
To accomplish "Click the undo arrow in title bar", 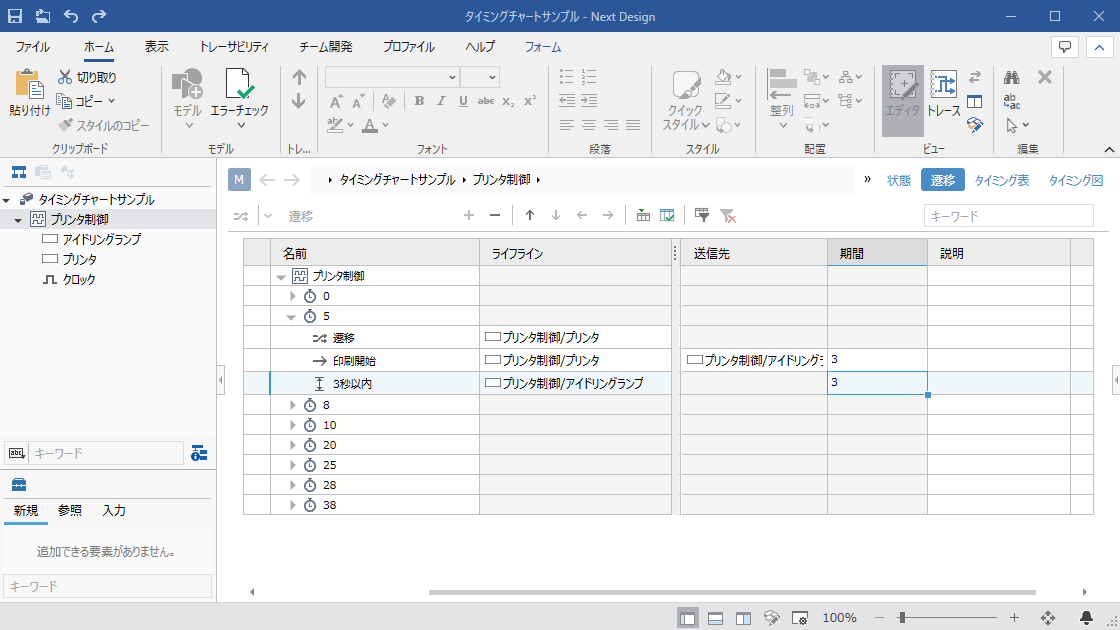I will pyautogui.click(x=71, y=16).
